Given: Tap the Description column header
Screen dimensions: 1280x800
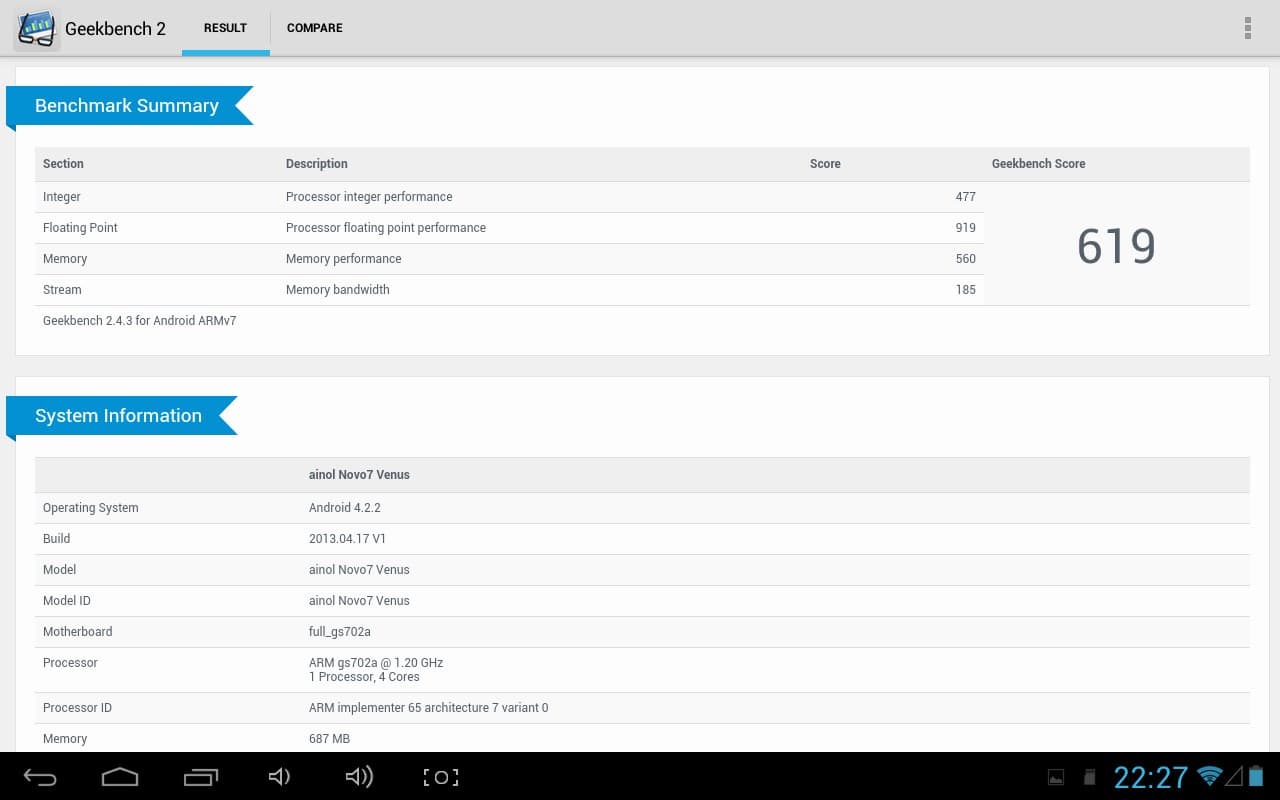Looking at the screenshot, I should tap(317, 164).
